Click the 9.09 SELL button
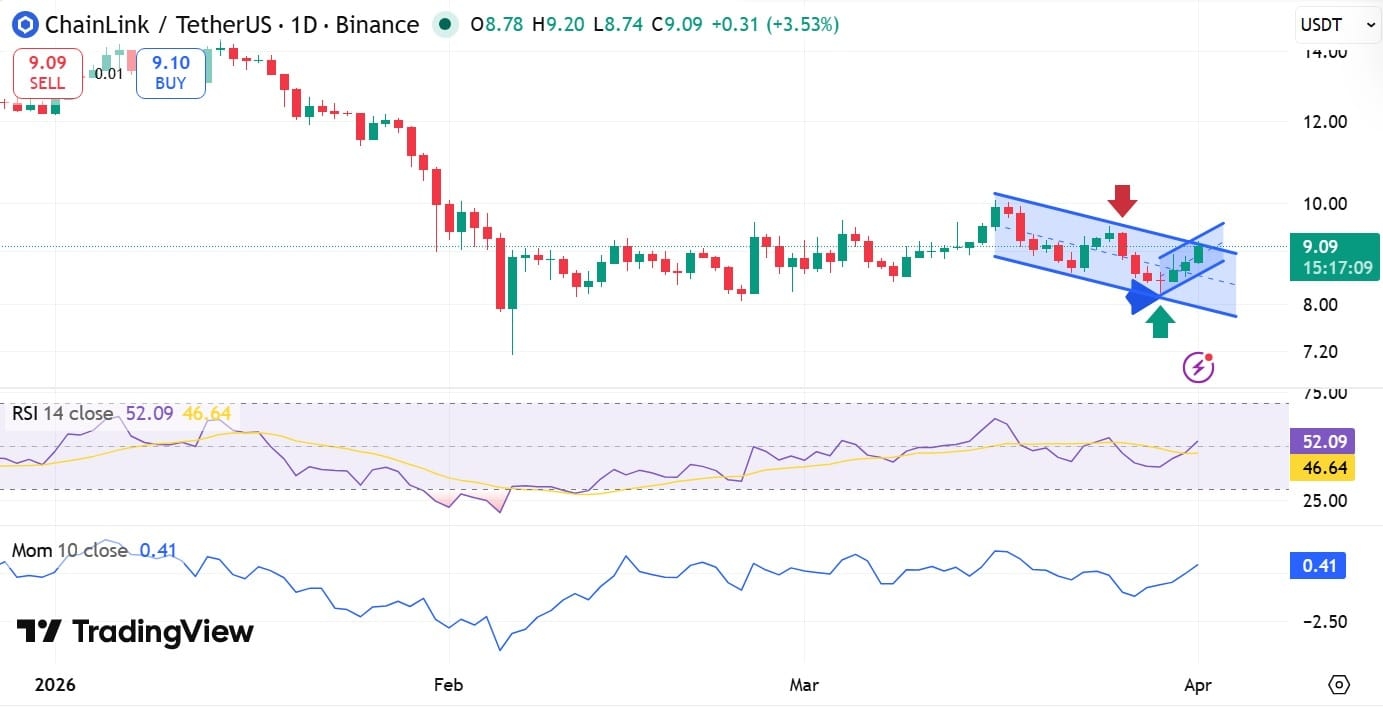This screenshot has width=1383, height=709. 46,72
